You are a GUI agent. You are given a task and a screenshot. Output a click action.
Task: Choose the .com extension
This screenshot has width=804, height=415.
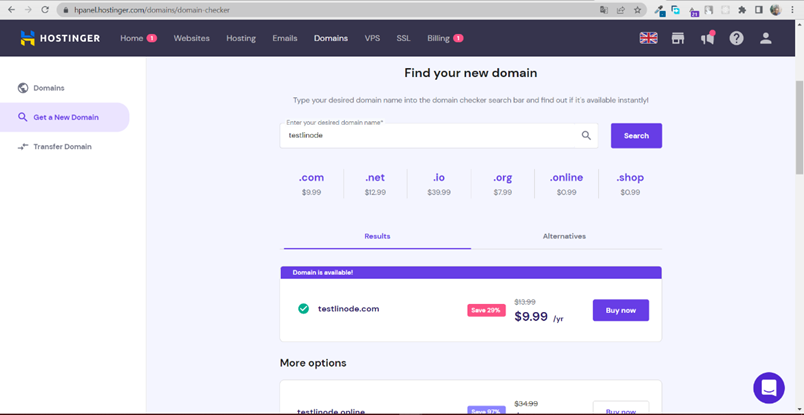tap(311, 184)
